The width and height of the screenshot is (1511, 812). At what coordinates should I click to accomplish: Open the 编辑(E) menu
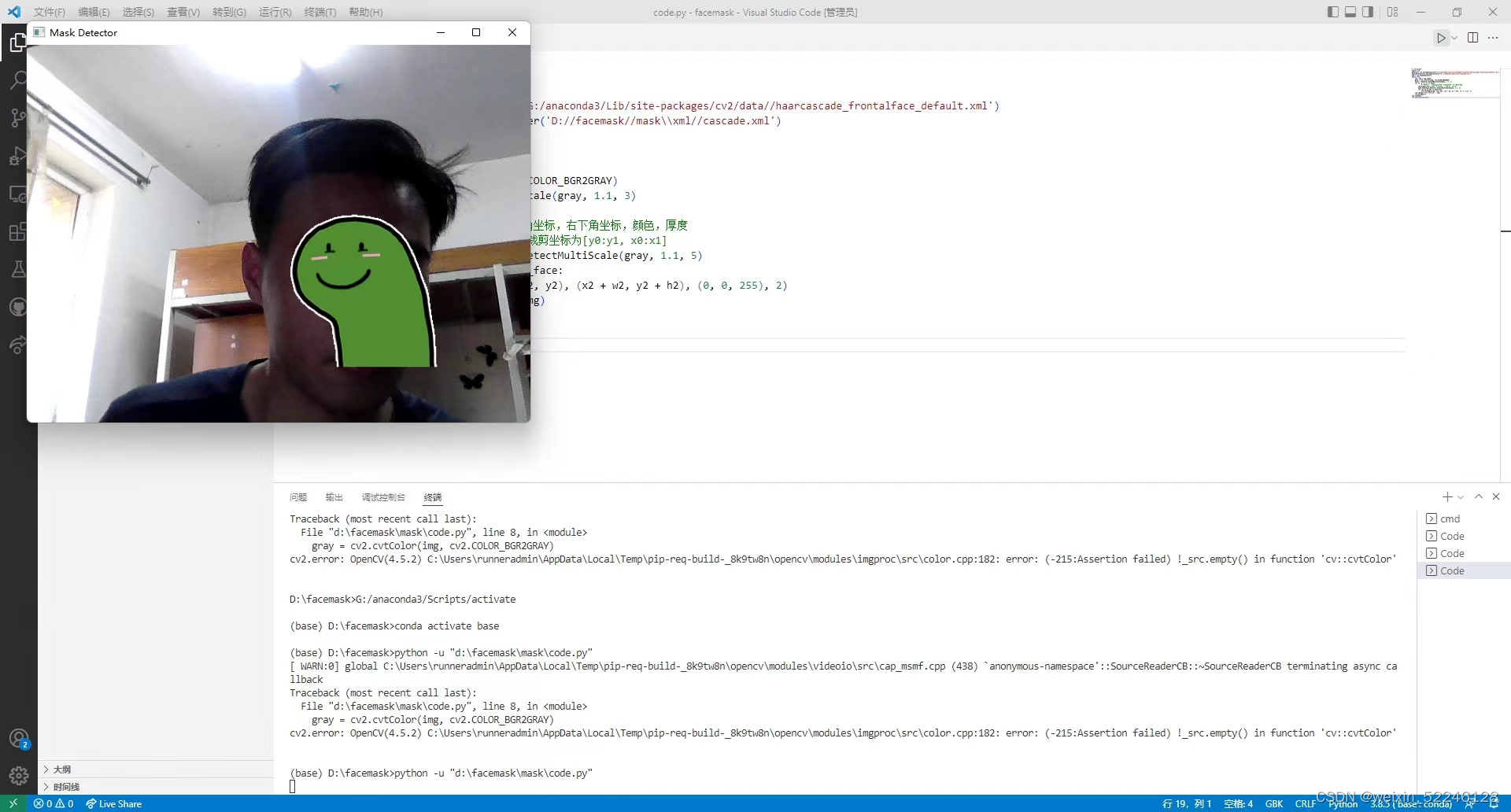pyautogui.click(x=94, y=12)
